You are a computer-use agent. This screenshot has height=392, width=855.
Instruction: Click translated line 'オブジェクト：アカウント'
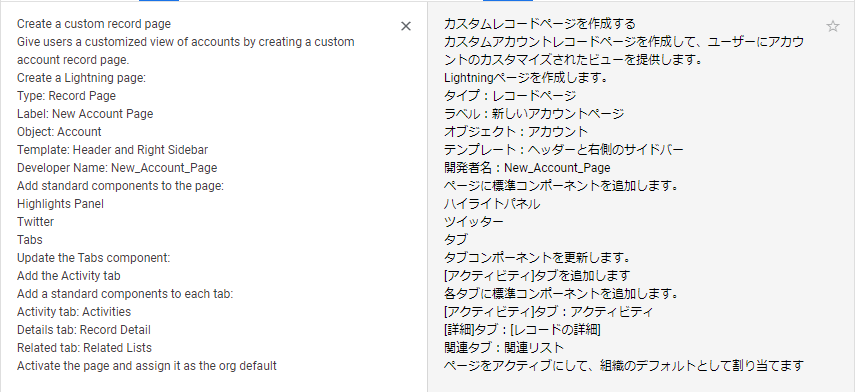pos(516,132)
